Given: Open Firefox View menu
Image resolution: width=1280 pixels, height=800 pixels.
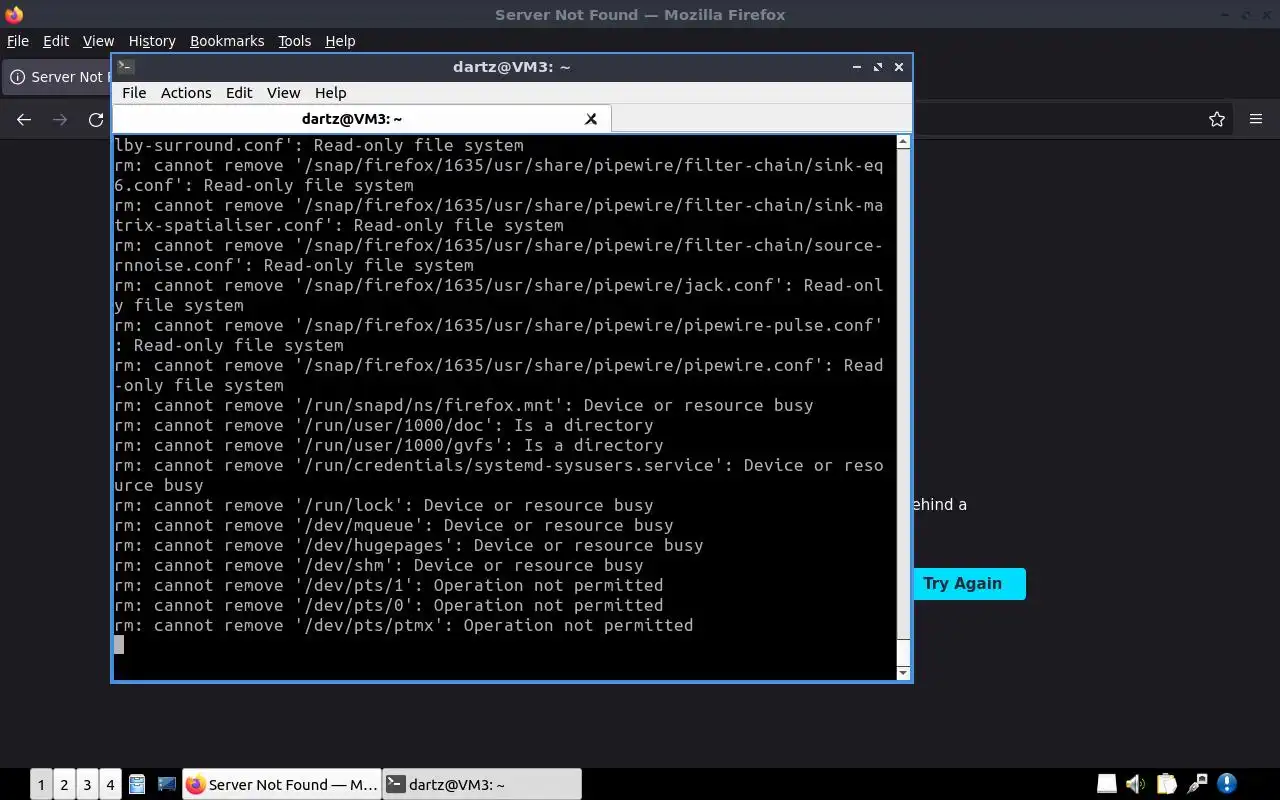Looking at the screenshot, I should pyautogui.click(x=98, y=41).
